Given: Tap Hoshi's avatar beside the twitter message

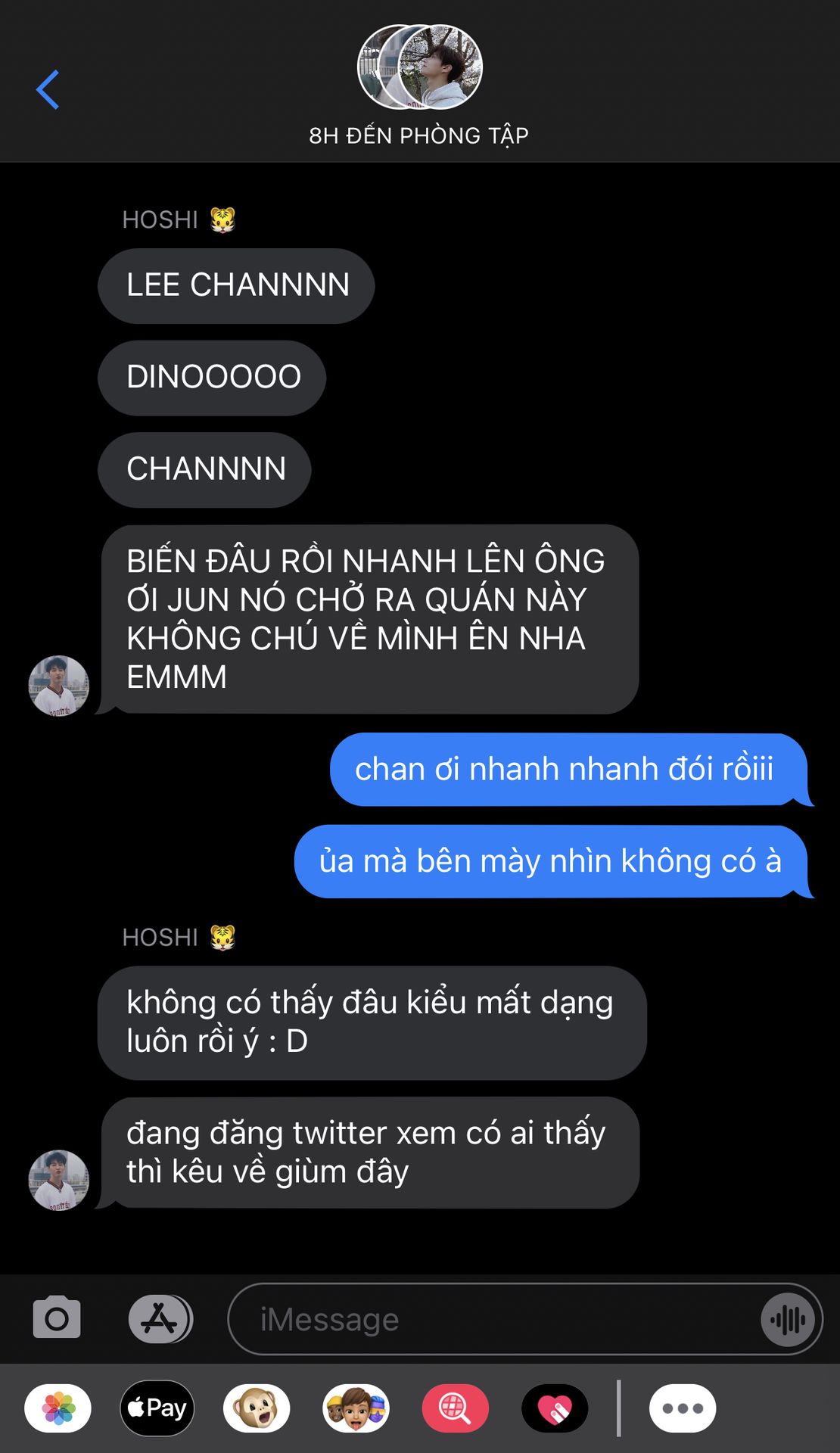Looking at the screenshot, I should (x=59, y=1181).
